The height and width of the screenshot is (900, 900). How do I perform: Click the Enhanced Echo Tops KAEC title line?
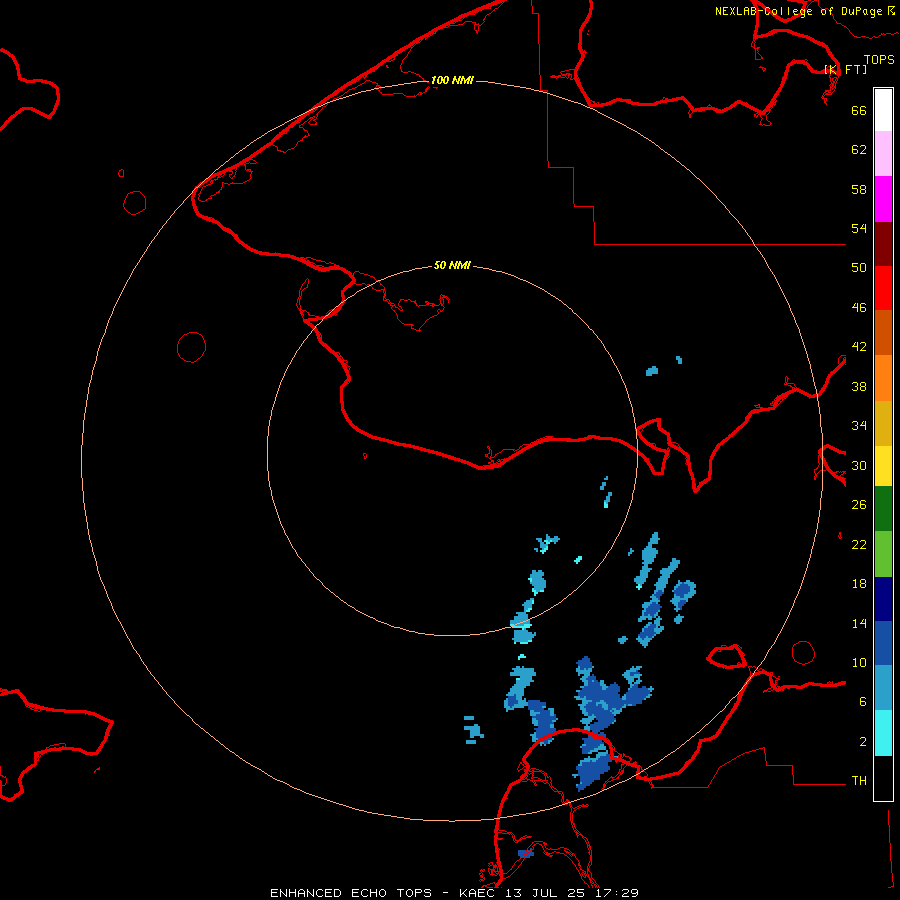click(x=454, y=893)
